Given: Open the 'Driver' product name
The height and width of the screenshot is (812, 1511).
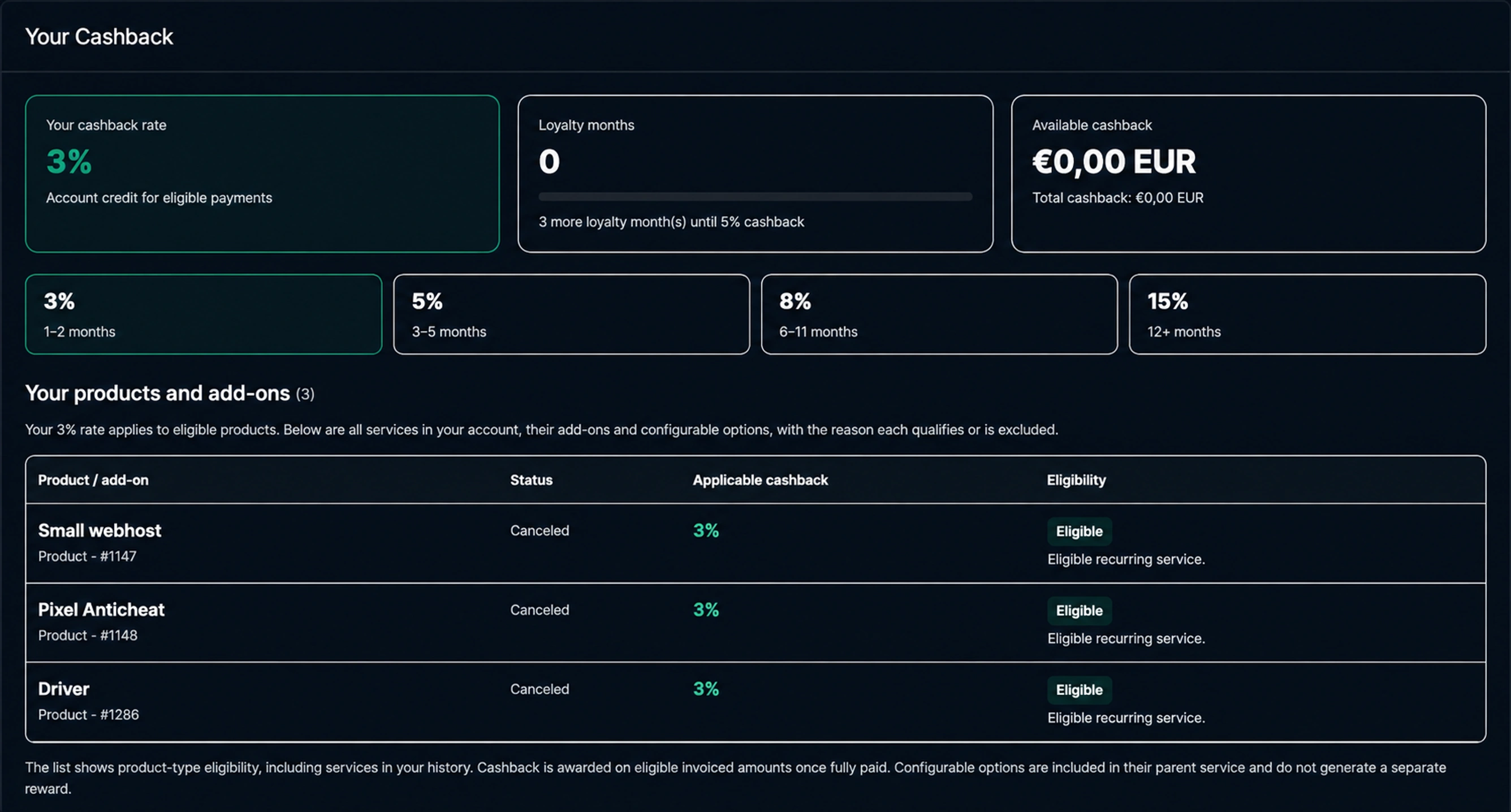Looking at the screenshot, I should (63, 689).
